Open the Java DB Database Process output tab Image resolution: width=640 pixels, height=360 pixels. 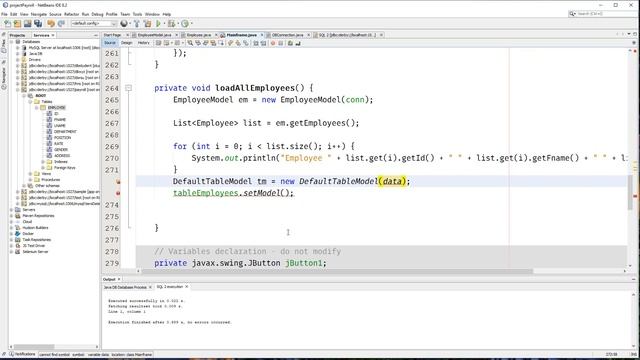125,287
